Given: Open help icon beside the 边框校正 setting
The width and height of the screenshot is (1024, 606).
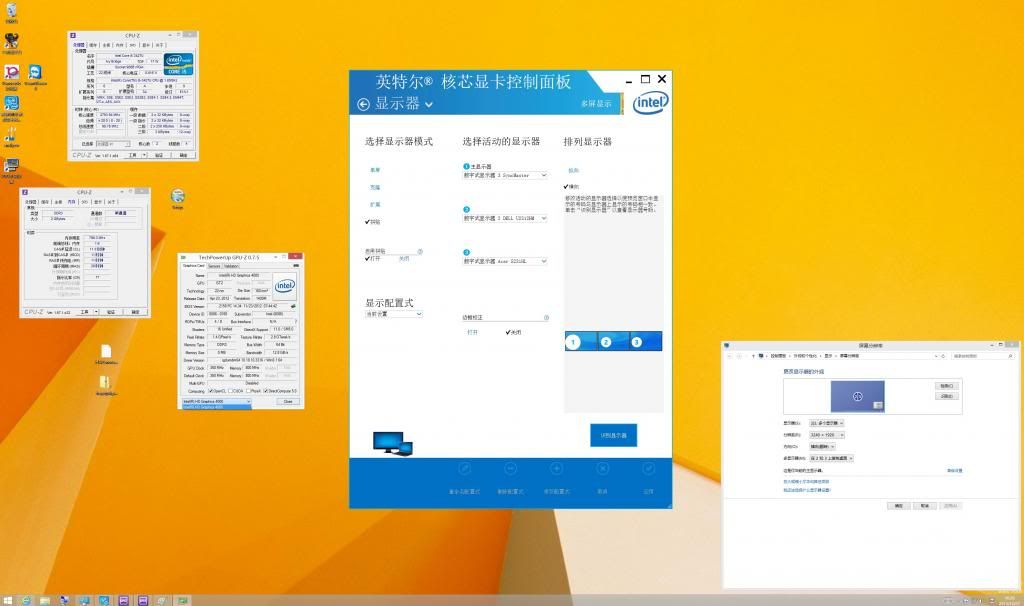Looking at the screenshot, I should 546,318.
